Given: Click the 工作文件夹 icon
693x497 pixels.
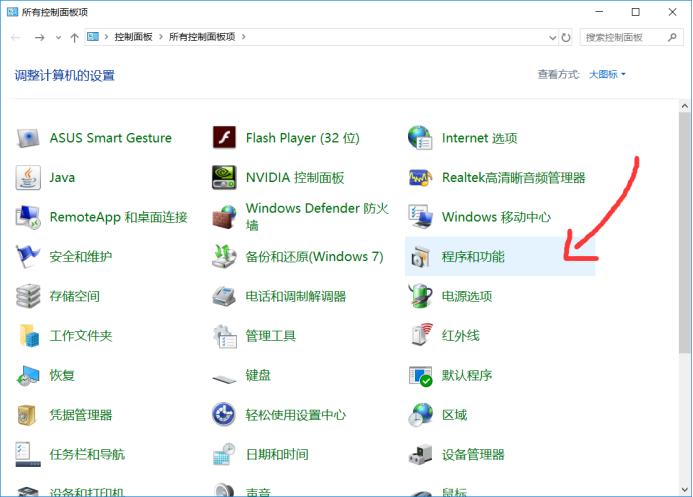Looking at the screenshot, I should point(28,336).
